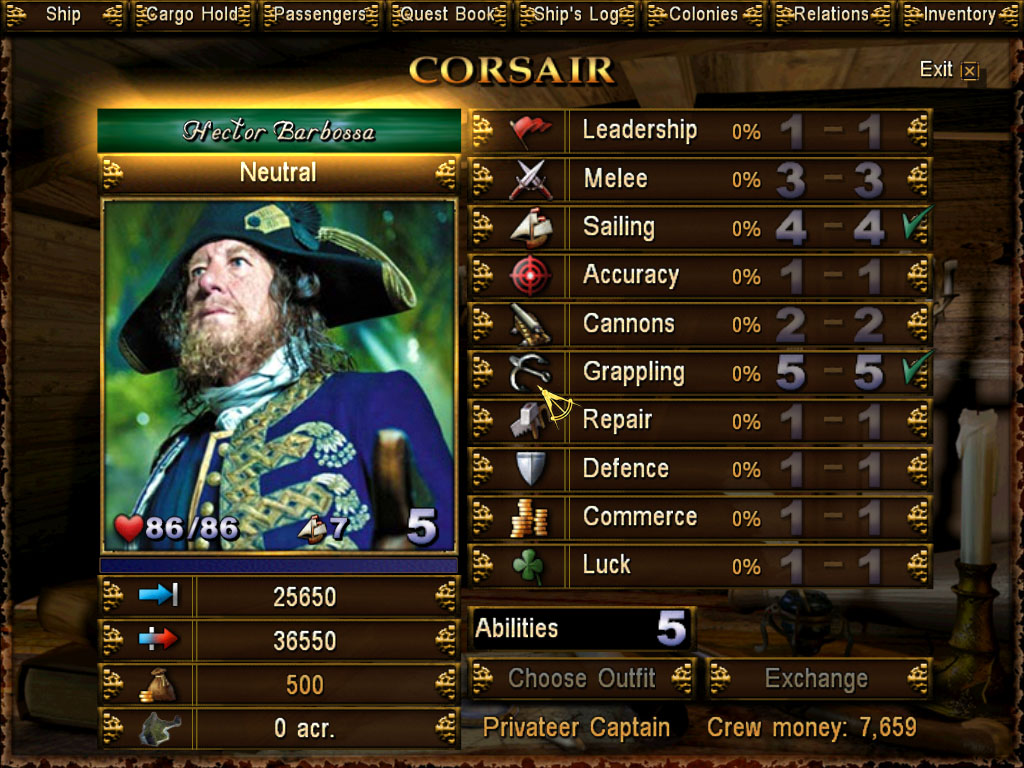Screen dimensions: 1024x768
Task: Click the Exit button
Action: (949, 70)
